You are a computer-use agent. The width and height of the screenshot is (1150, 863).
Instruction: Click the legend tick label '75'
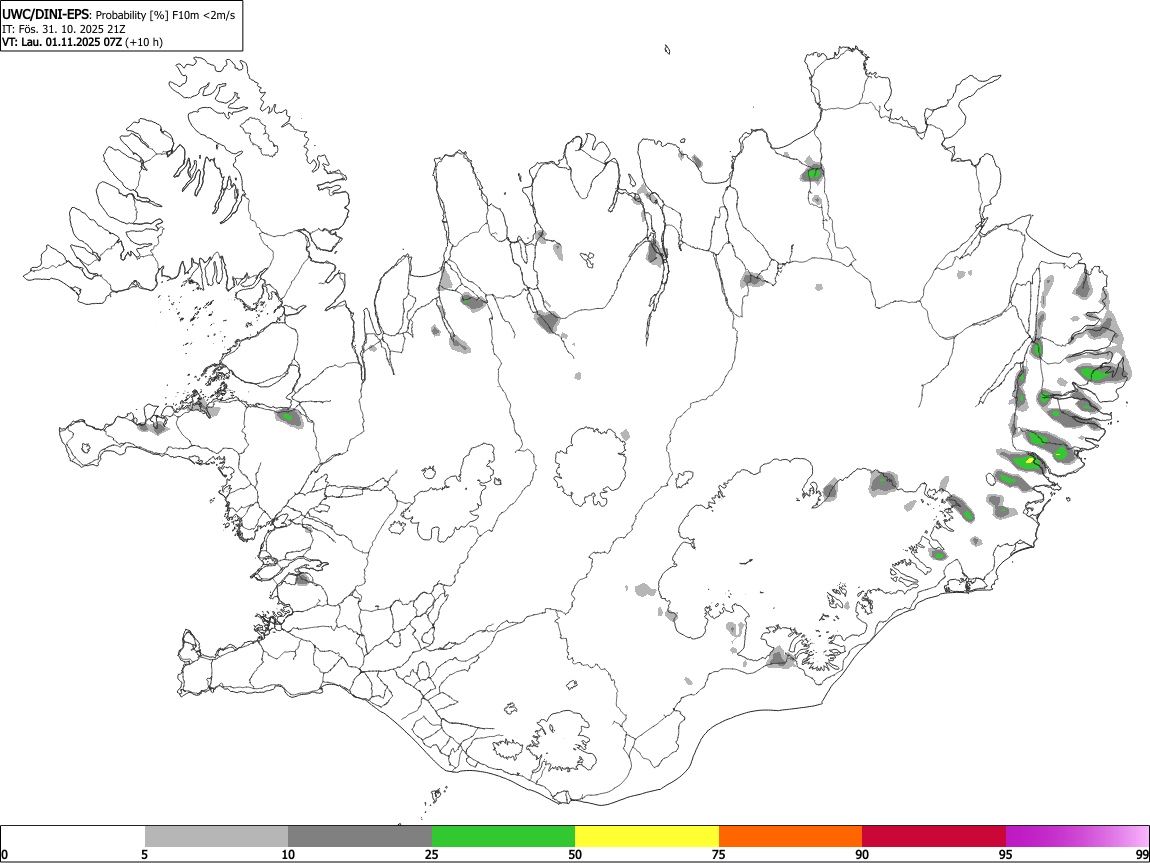(x=719, y=855)
